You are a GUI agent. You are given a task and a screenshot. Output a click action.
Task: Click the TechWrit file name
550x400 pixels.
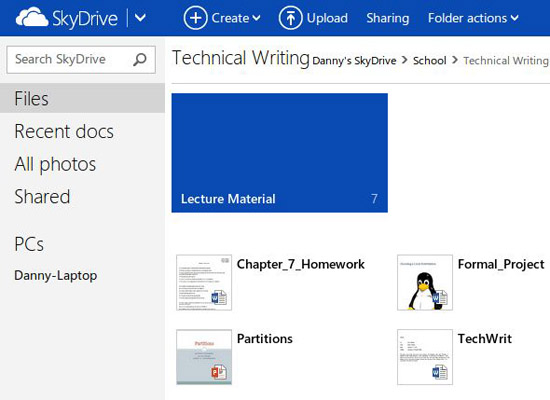485,339
